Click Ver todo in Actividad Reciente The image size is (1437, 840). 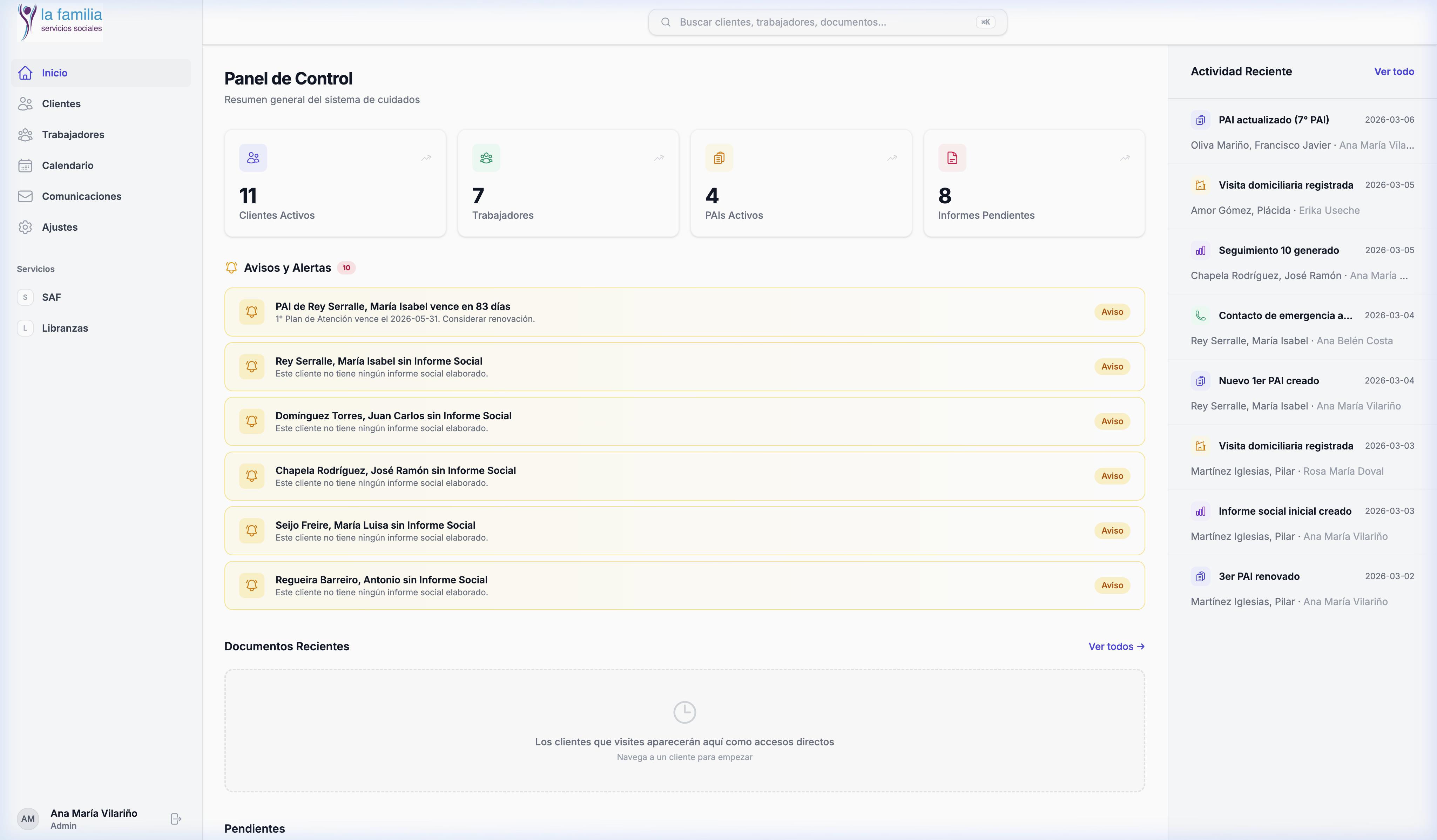[1394, 71]
